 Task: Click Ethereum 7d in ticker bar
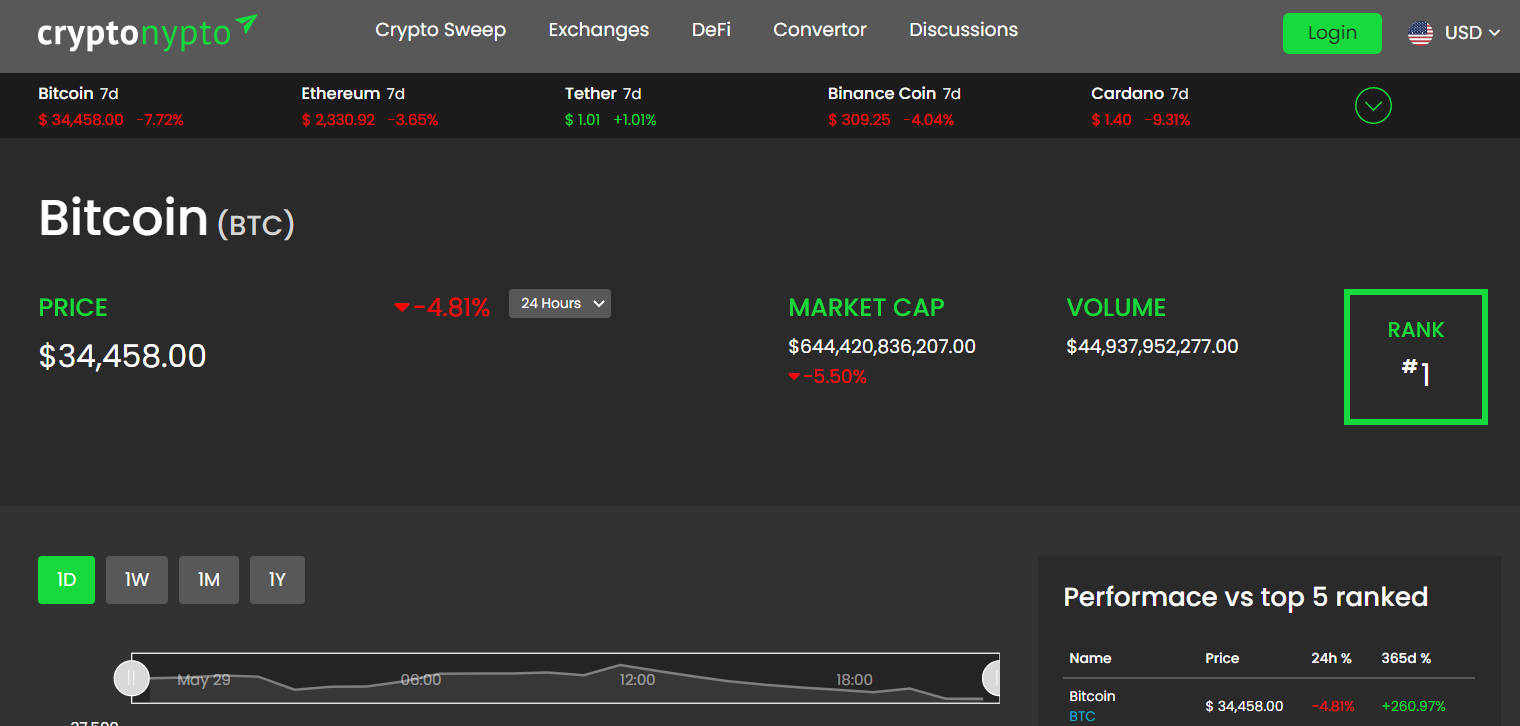tap(353, 93)
